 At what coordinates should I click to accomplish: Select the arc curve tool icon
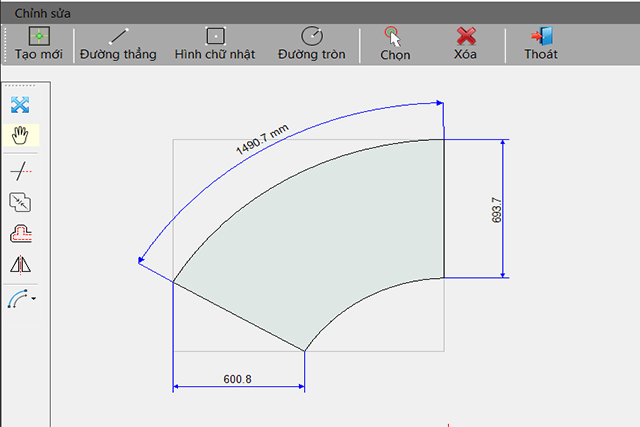[x=18, y=298]
